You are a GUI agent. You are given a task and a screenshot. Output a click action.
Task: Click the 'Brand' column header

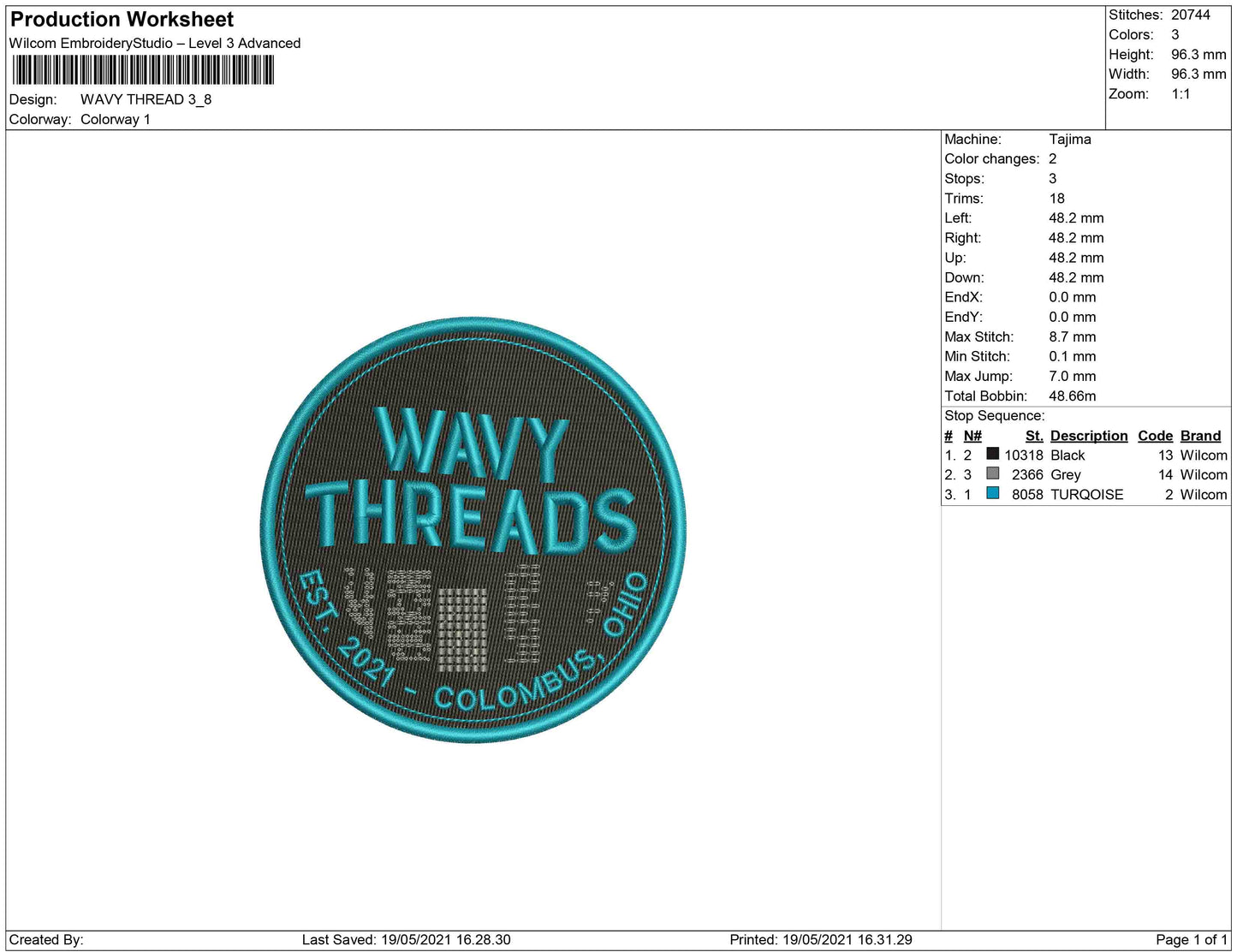(x=1200, y=436)
